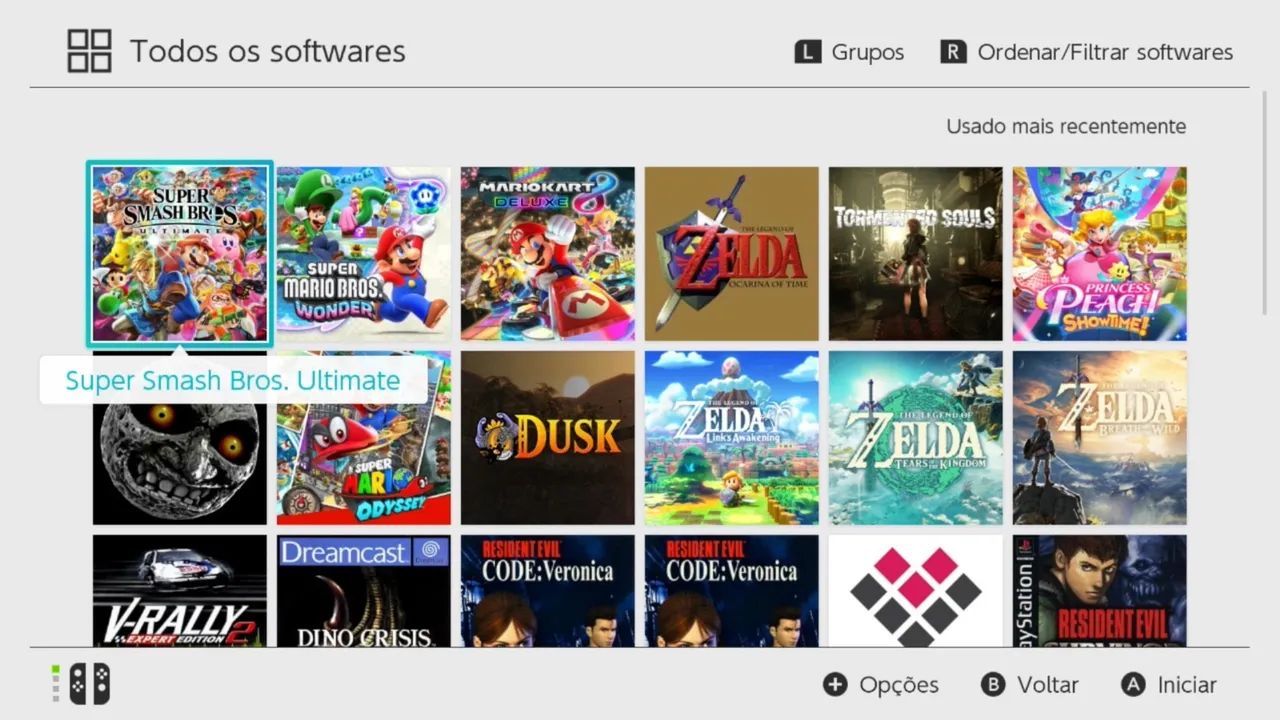The image size is (1280, 720).
Task: Select Zelda Ocarina of Time icon
Action: [x=732, y=254]
